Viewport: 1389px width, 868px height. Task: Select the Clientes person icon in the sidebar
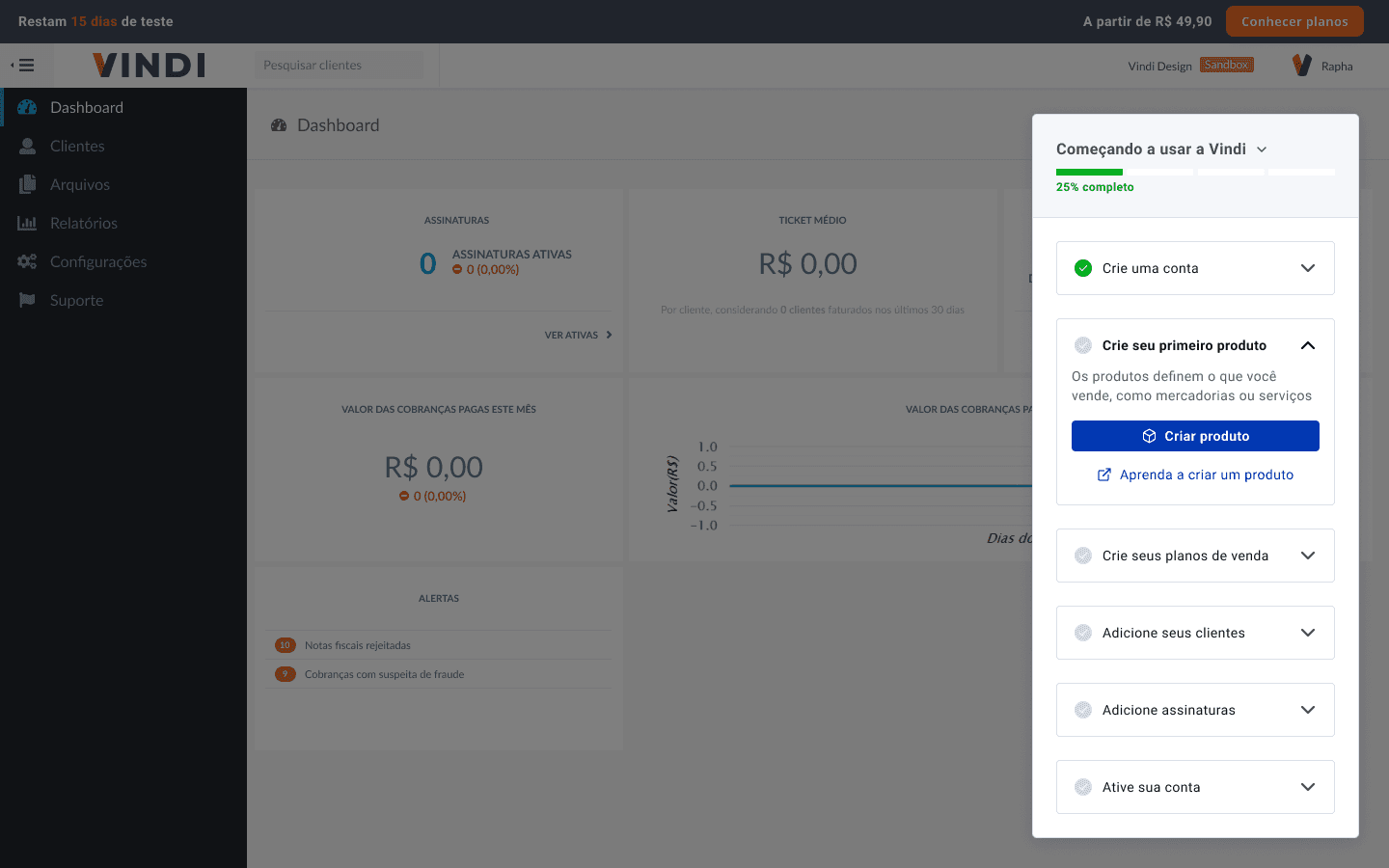27,146
